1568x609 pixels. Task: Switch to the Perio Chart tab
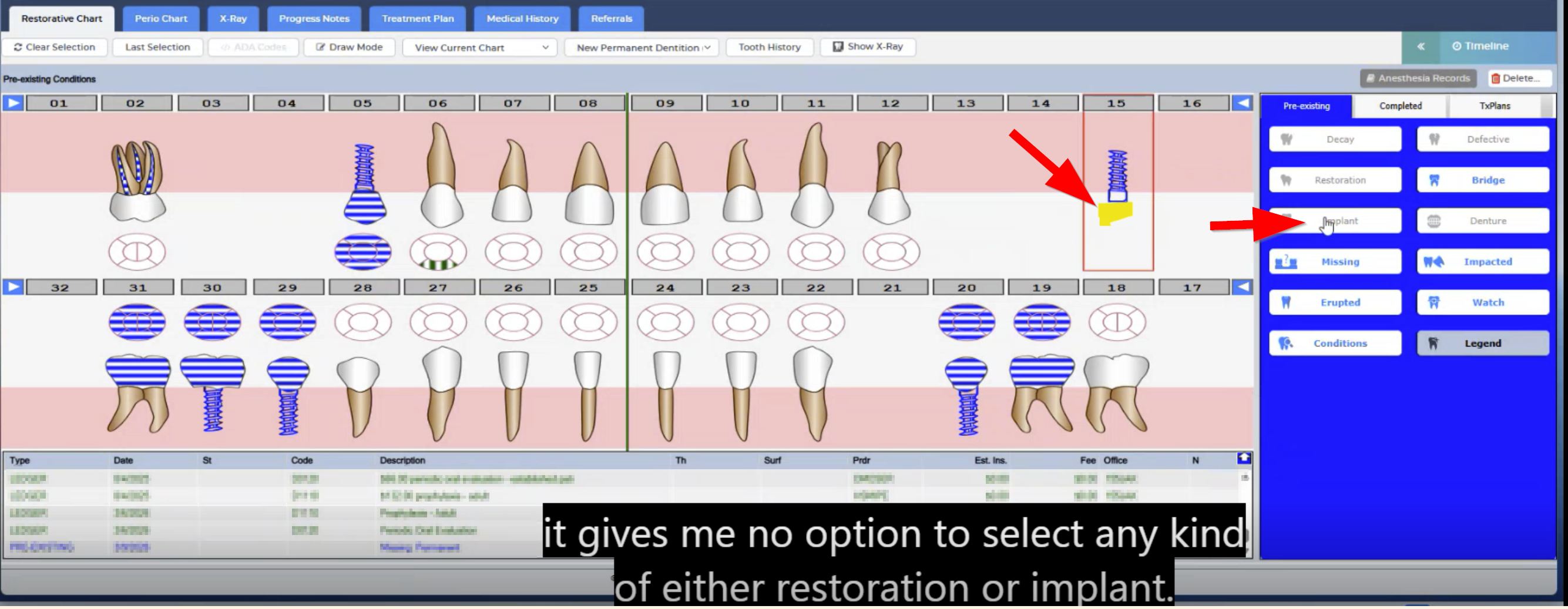[x=162, y=19]
